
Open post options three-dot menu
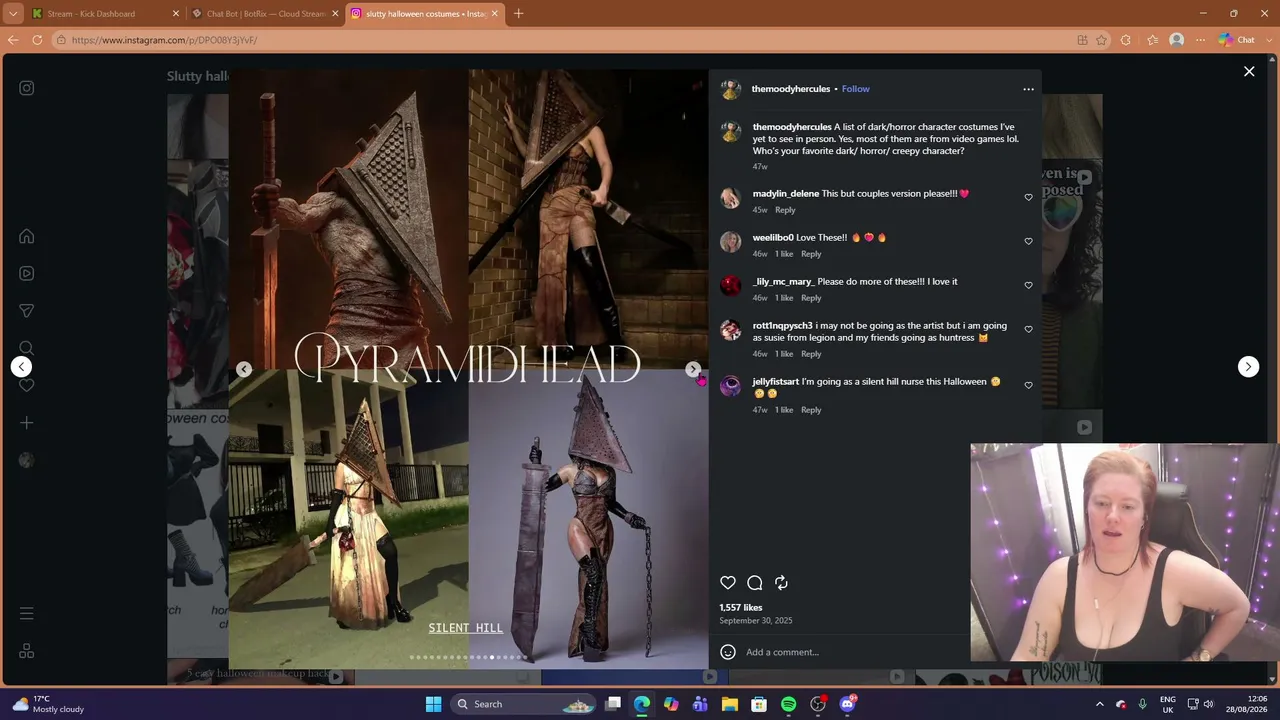click(1028, 89)
